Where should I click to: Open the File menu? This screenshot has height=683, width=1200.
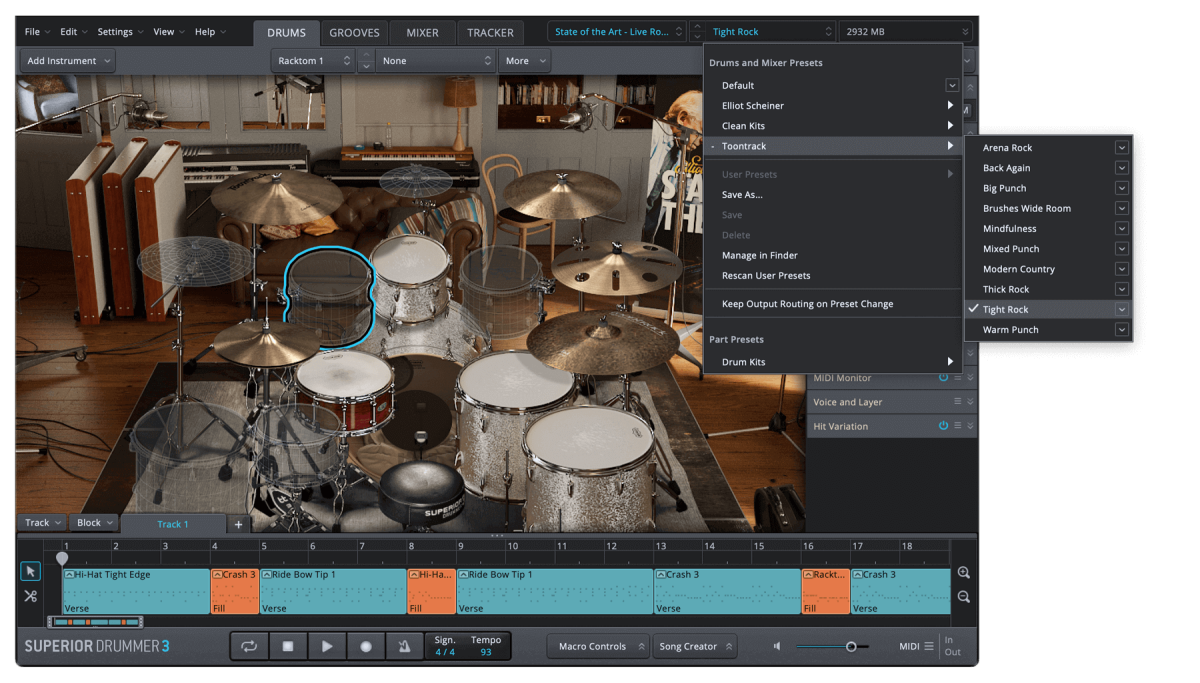(x=37, y=32)
